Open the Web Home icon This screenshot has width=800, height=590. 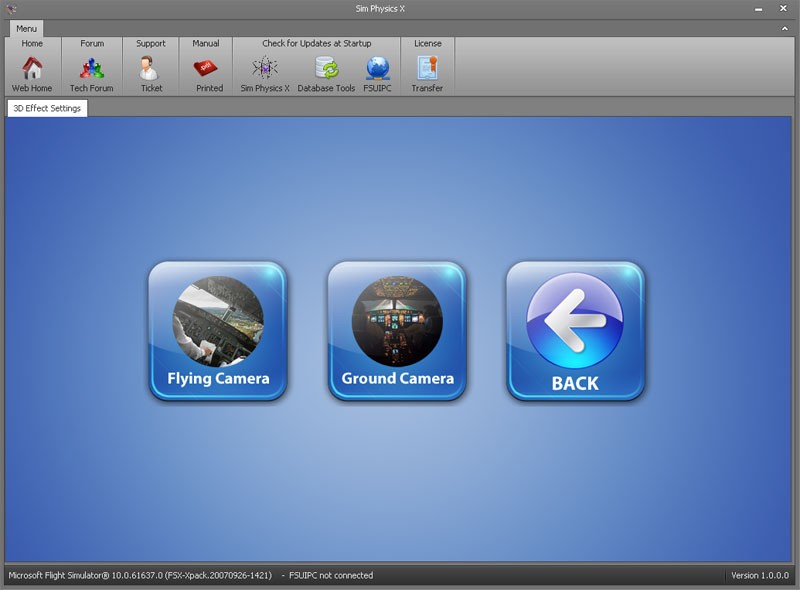coord(32,69)
